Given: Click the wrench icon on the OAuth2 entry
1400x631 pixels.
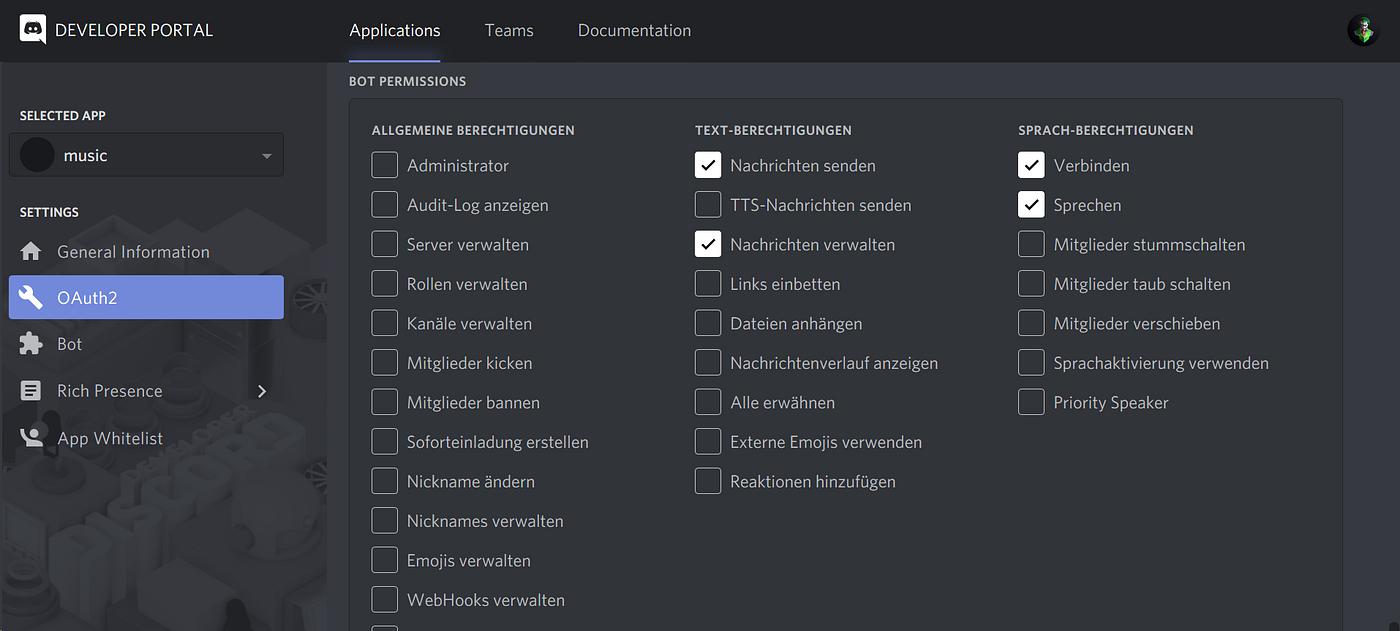Looking at the screenshot, I should [31, 297].
